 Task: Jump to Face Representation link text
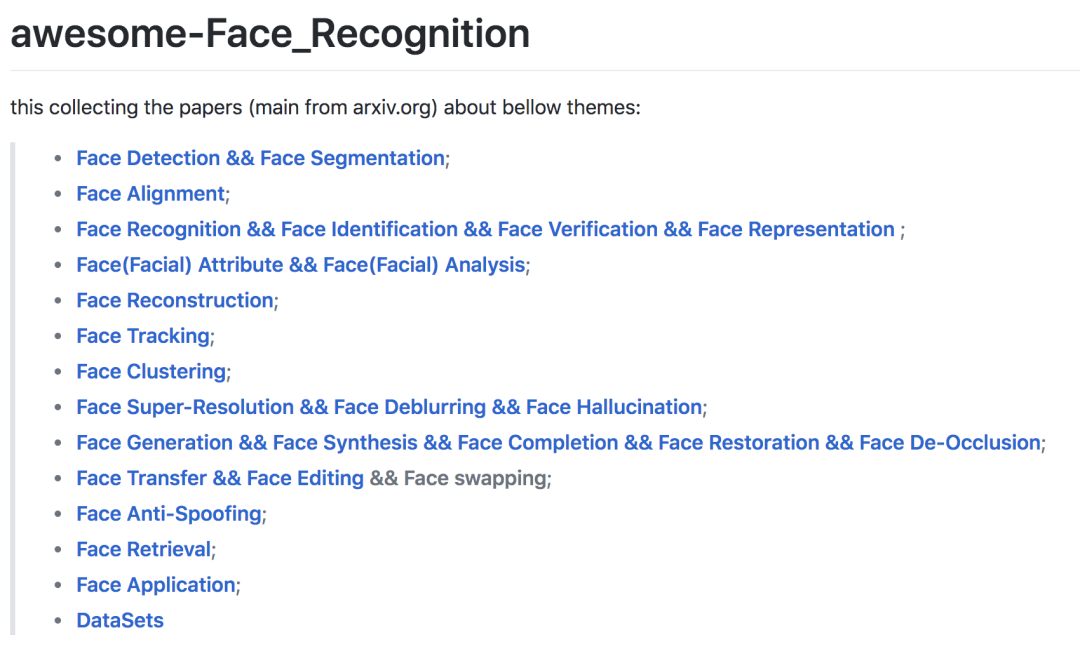click(796, 229)
